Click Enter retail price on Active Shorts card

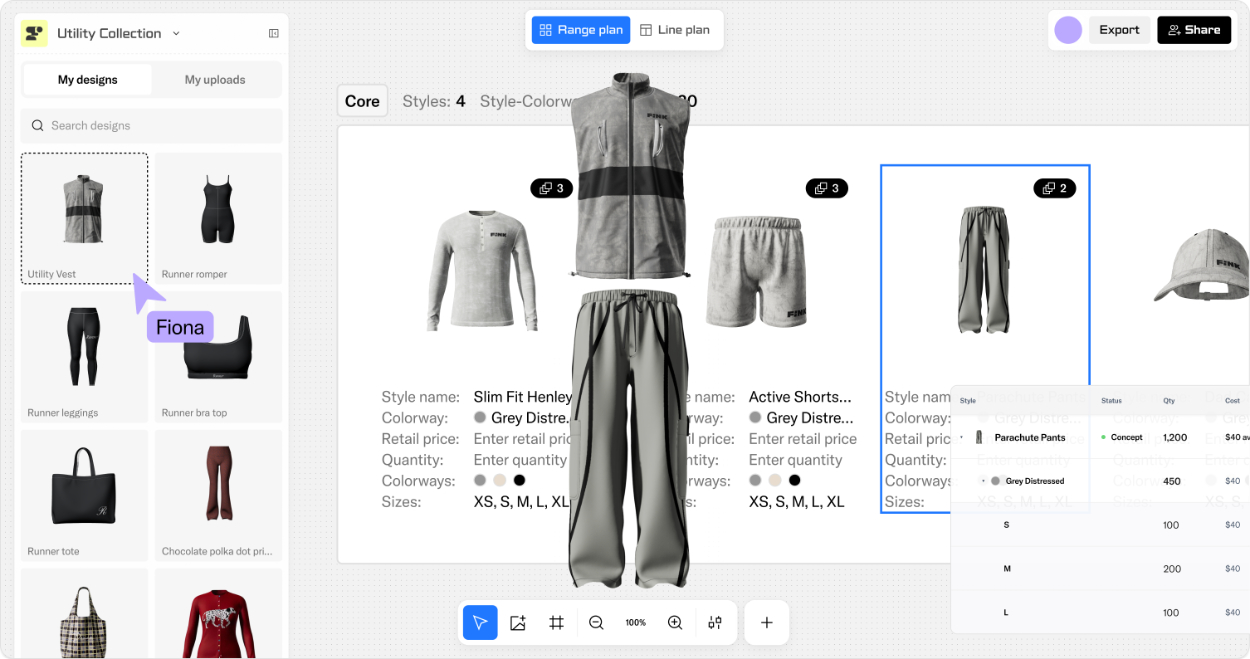[x=803, y=439]
